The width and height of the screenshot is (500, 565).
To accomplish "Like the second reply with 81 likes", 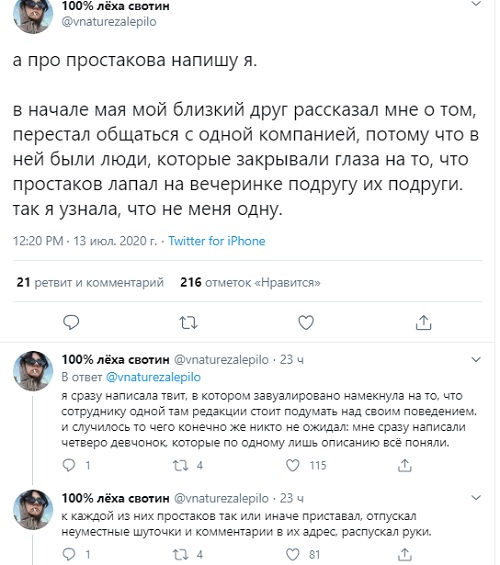I will [292, 554].
